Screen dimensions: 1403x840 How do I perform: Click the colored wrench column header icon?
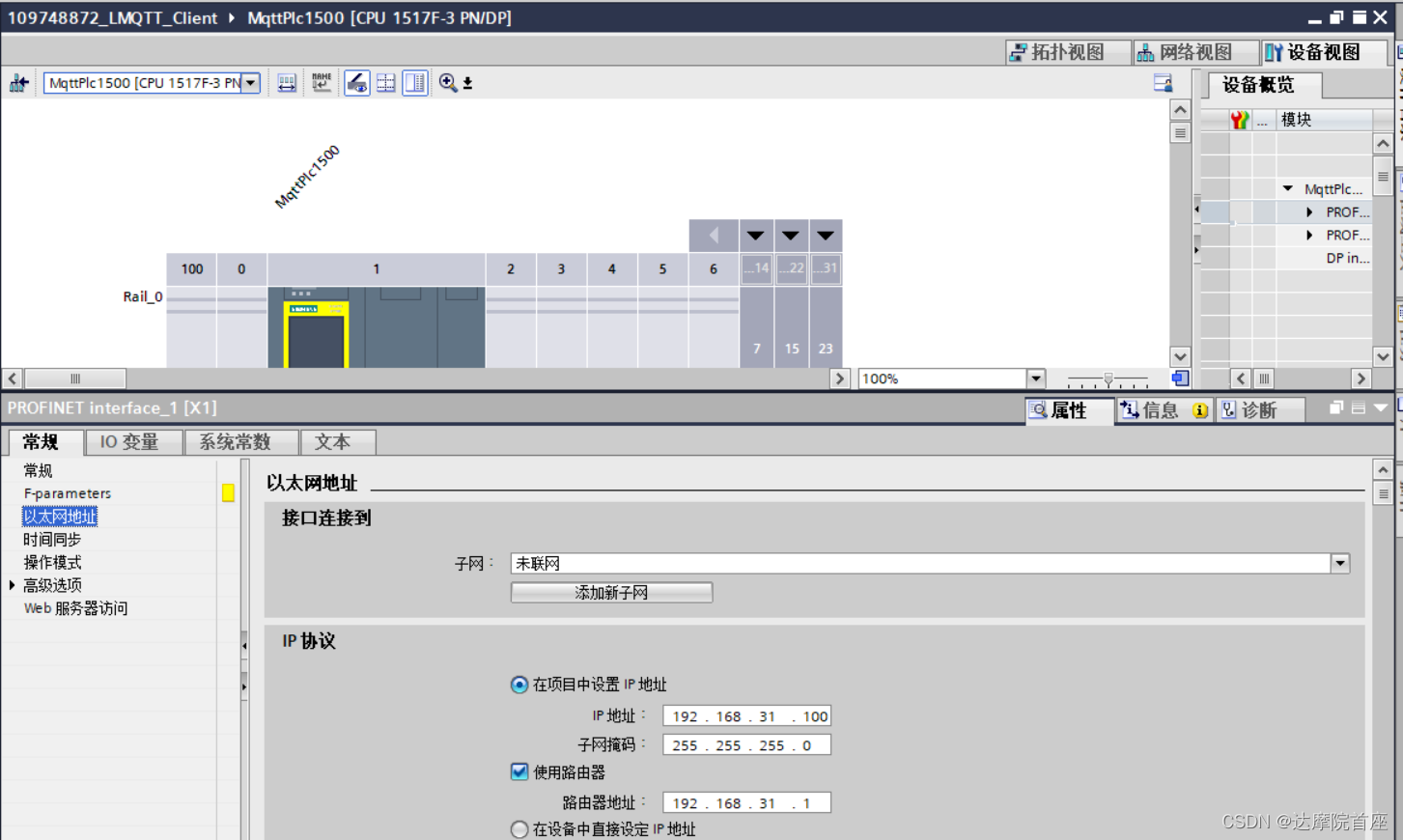(x=1240, y=120)
